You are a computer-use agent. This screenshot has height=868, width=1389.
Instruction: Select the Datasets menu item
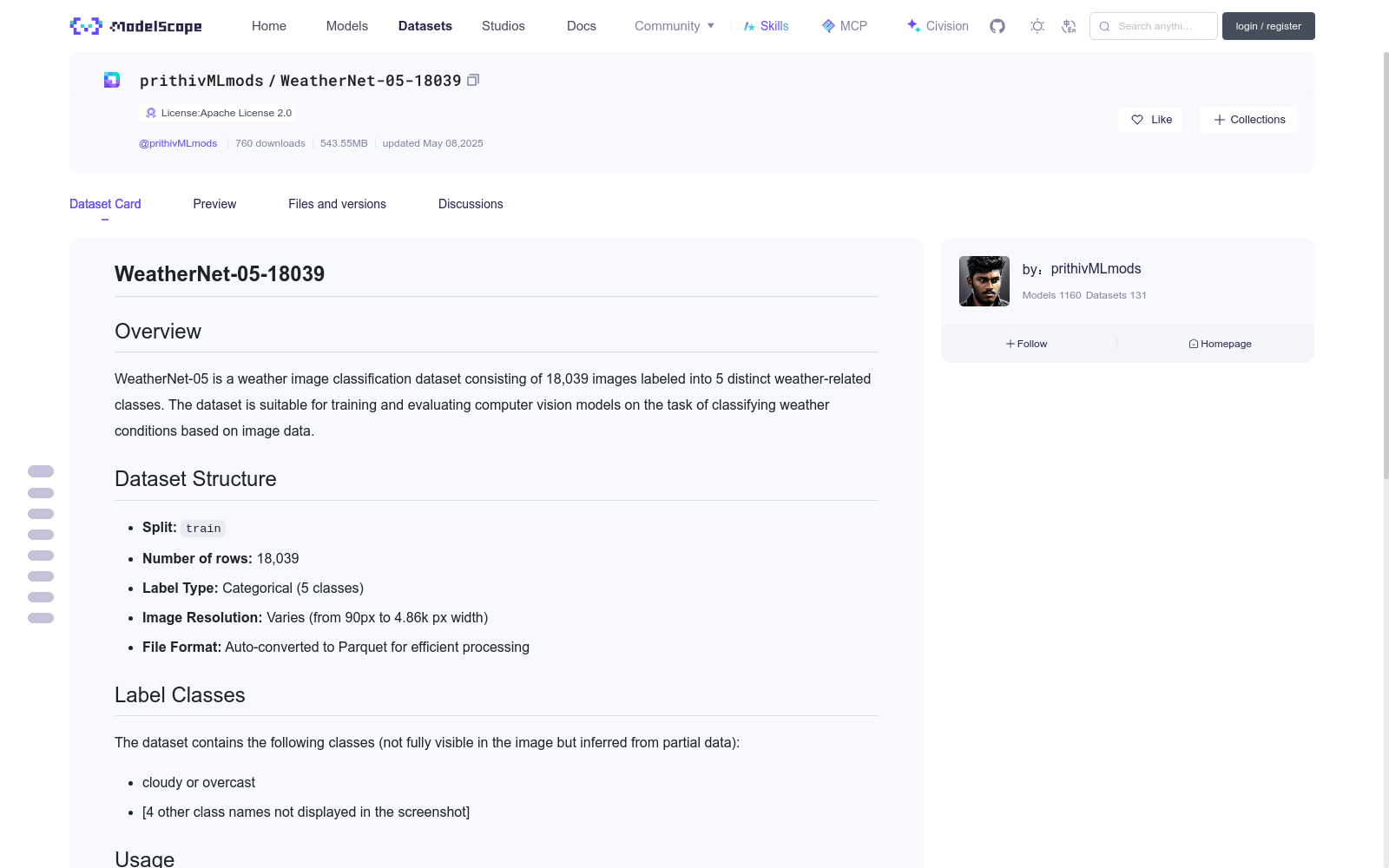(x=425, y=26)
